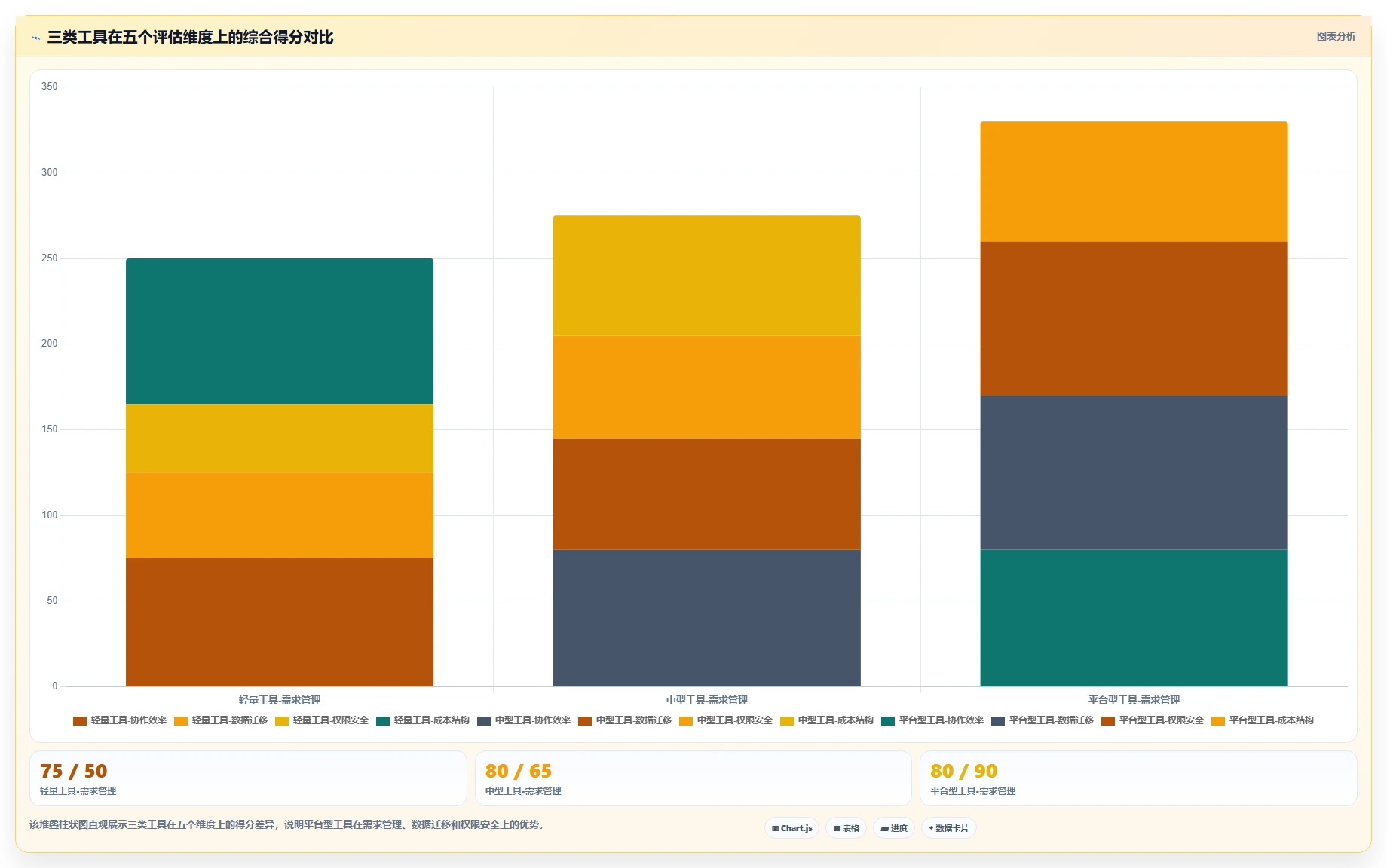This screenshot has height=868, width=1387.
Task: Click the x-axis label 平台型工具-需求管理
Action: (x=1134, y=700)
